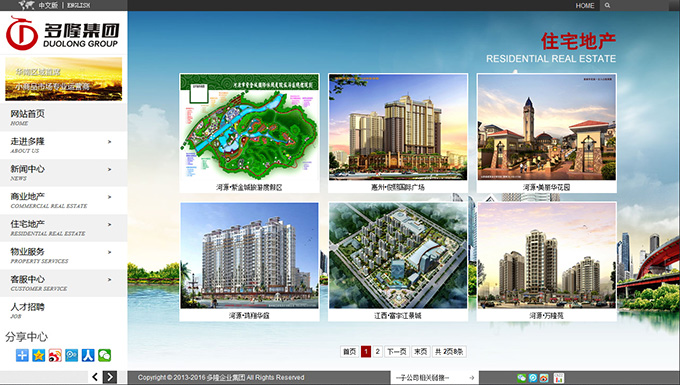Expand the 走进多隆 About Us submenu arrow

point(109,142)
